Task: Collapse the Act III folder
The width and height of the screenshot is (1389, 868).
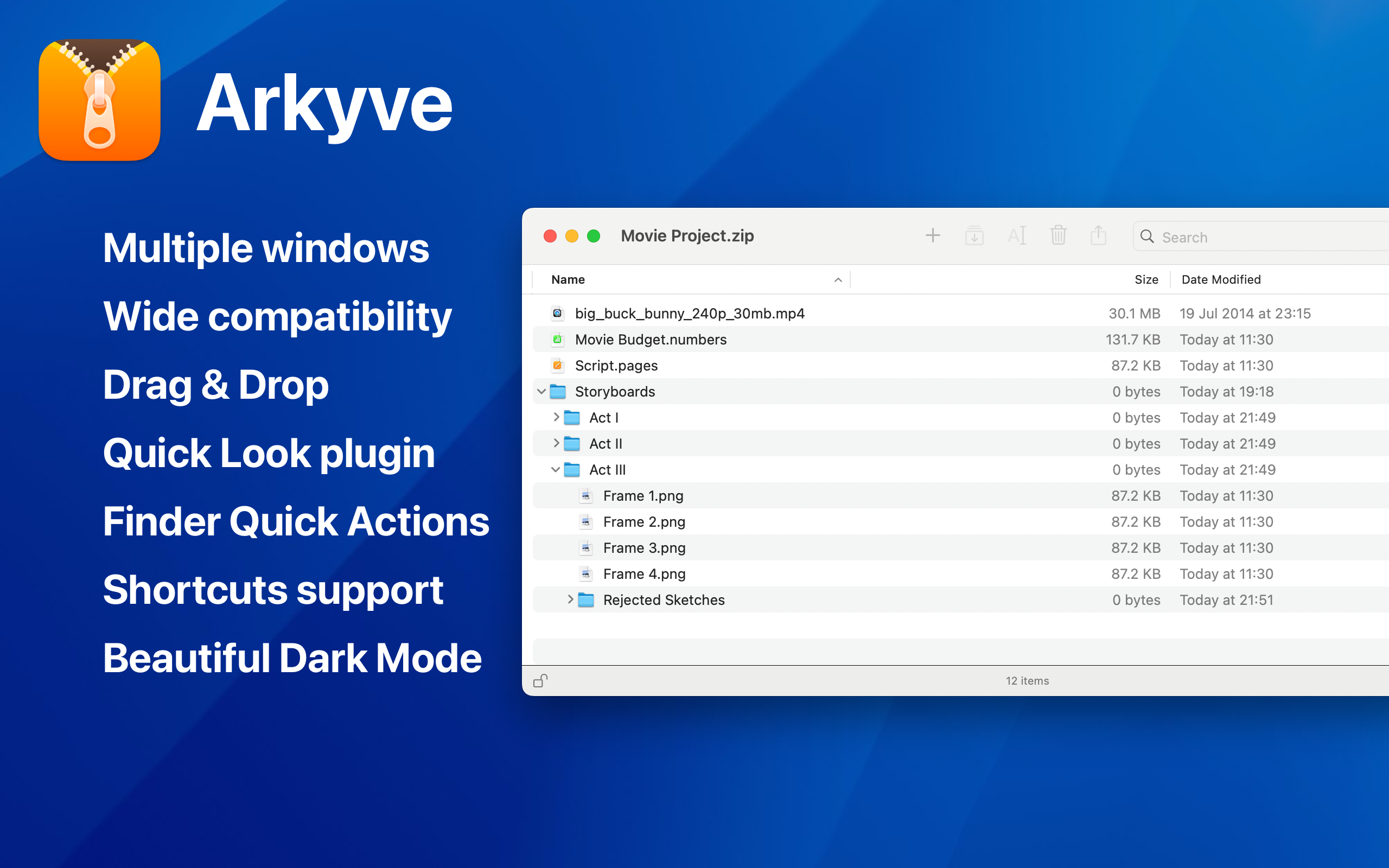Action: coord(555,470)
